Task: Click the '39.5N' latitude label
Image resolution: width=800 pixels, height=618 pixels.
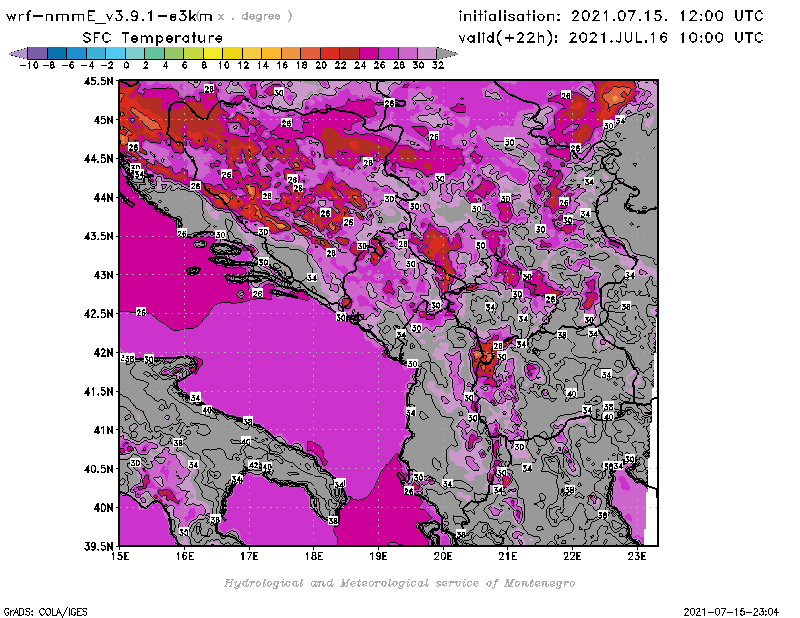Action: tap(98, 547)
